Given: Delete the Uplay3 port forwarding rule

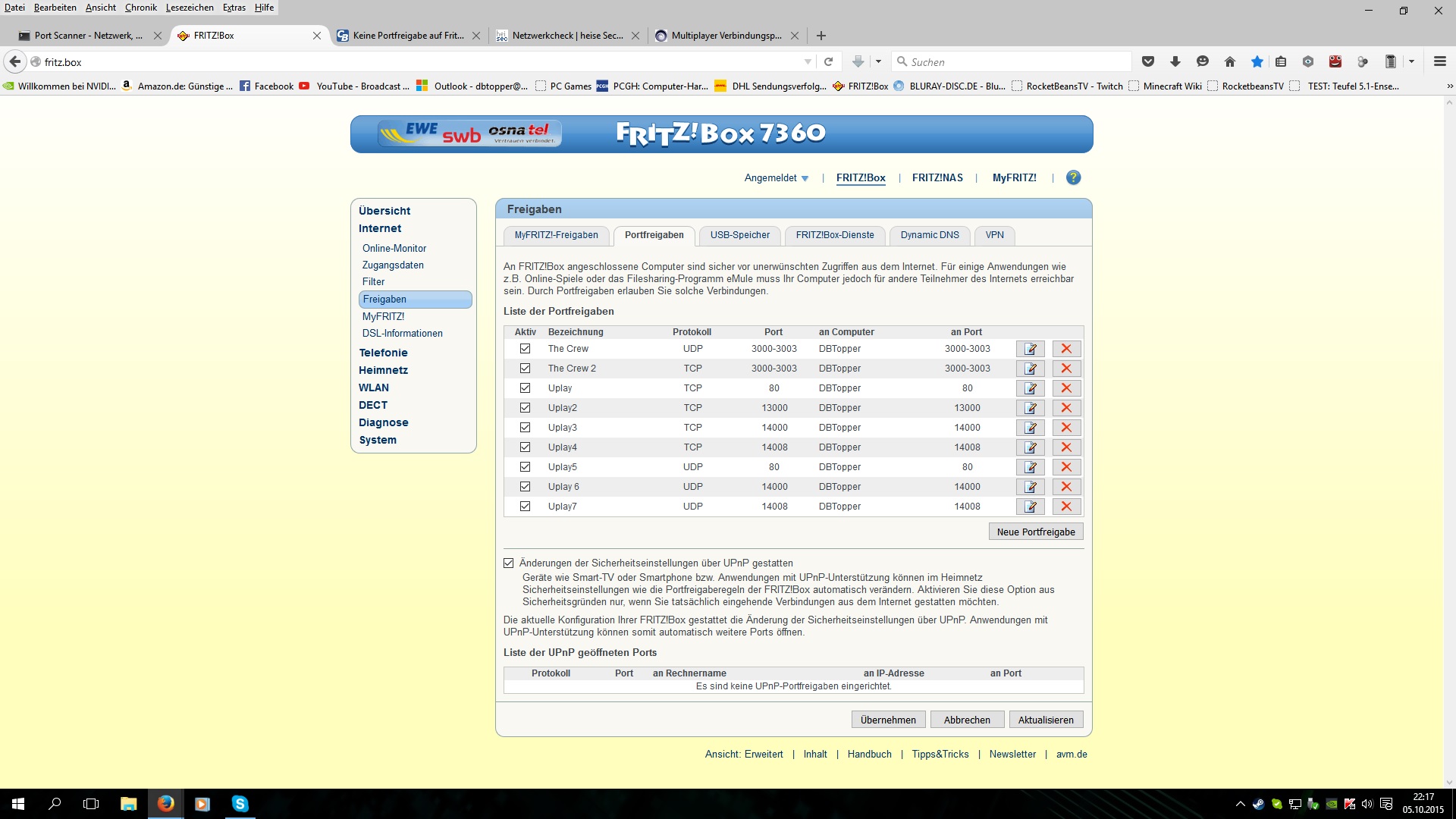Looking at the screenshot, I should click(1066, 428).
